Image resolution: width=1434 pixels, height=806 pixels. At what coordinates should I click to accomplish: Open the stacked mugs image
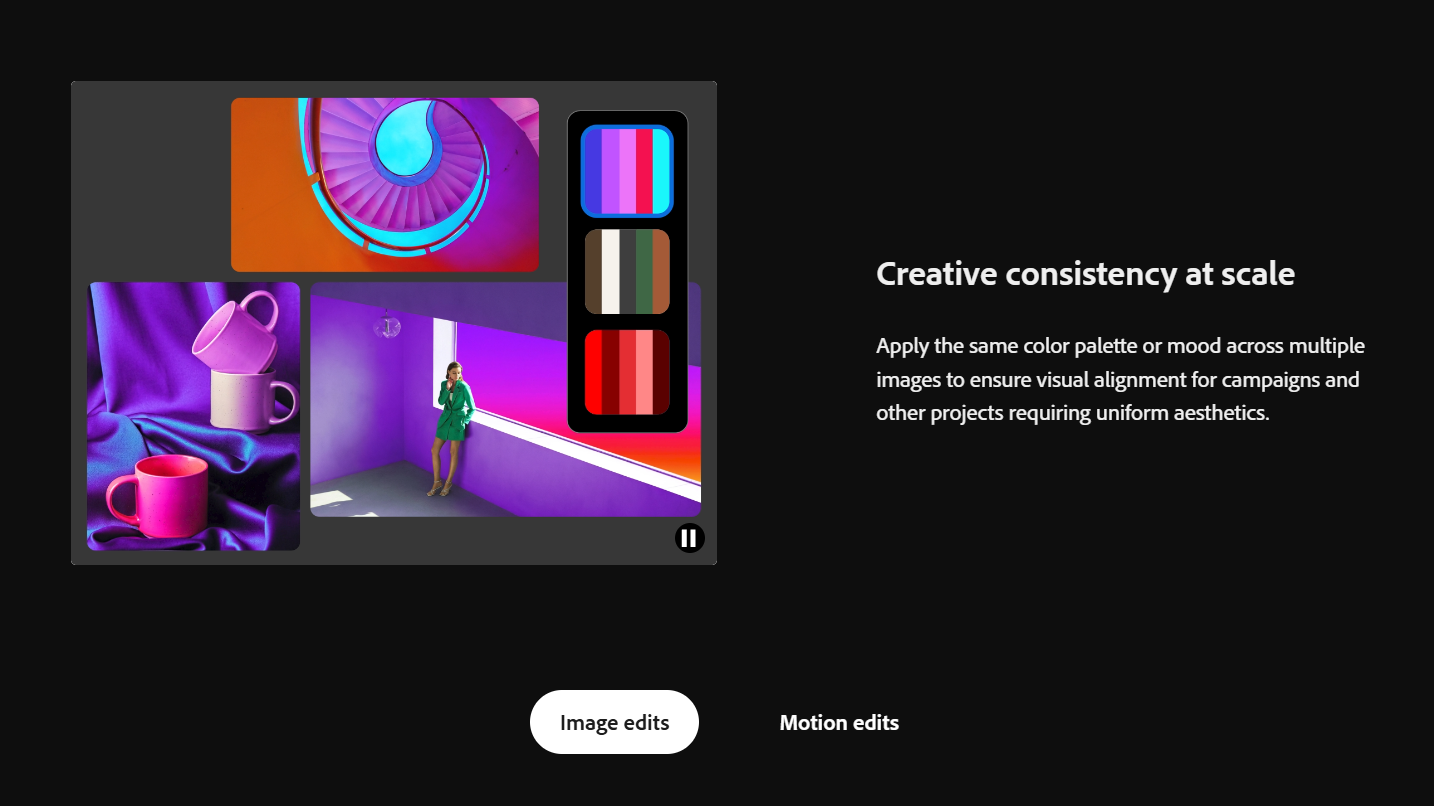pyautogui.click(x=193, y=416)
